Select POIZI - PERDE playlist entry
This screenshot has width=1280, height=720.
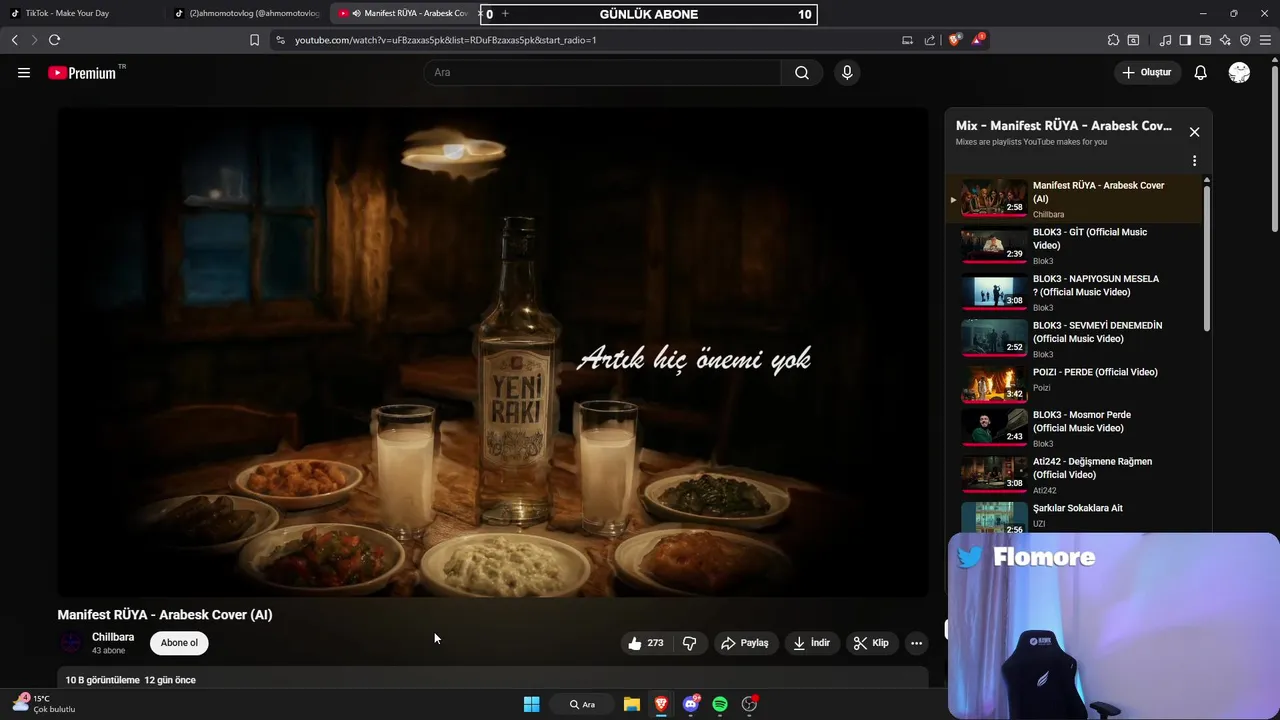[x=1075, y=385]
